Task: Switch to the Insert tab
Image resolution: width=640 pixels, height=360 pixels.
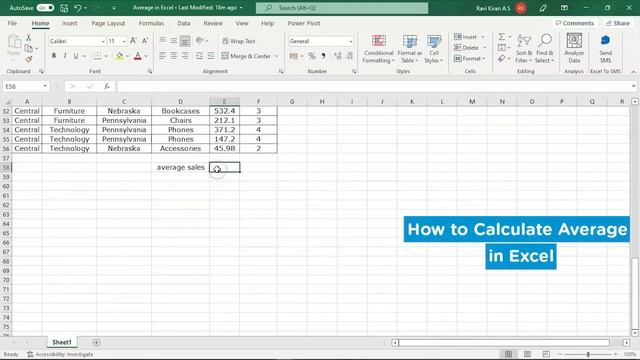Action: 70,23
